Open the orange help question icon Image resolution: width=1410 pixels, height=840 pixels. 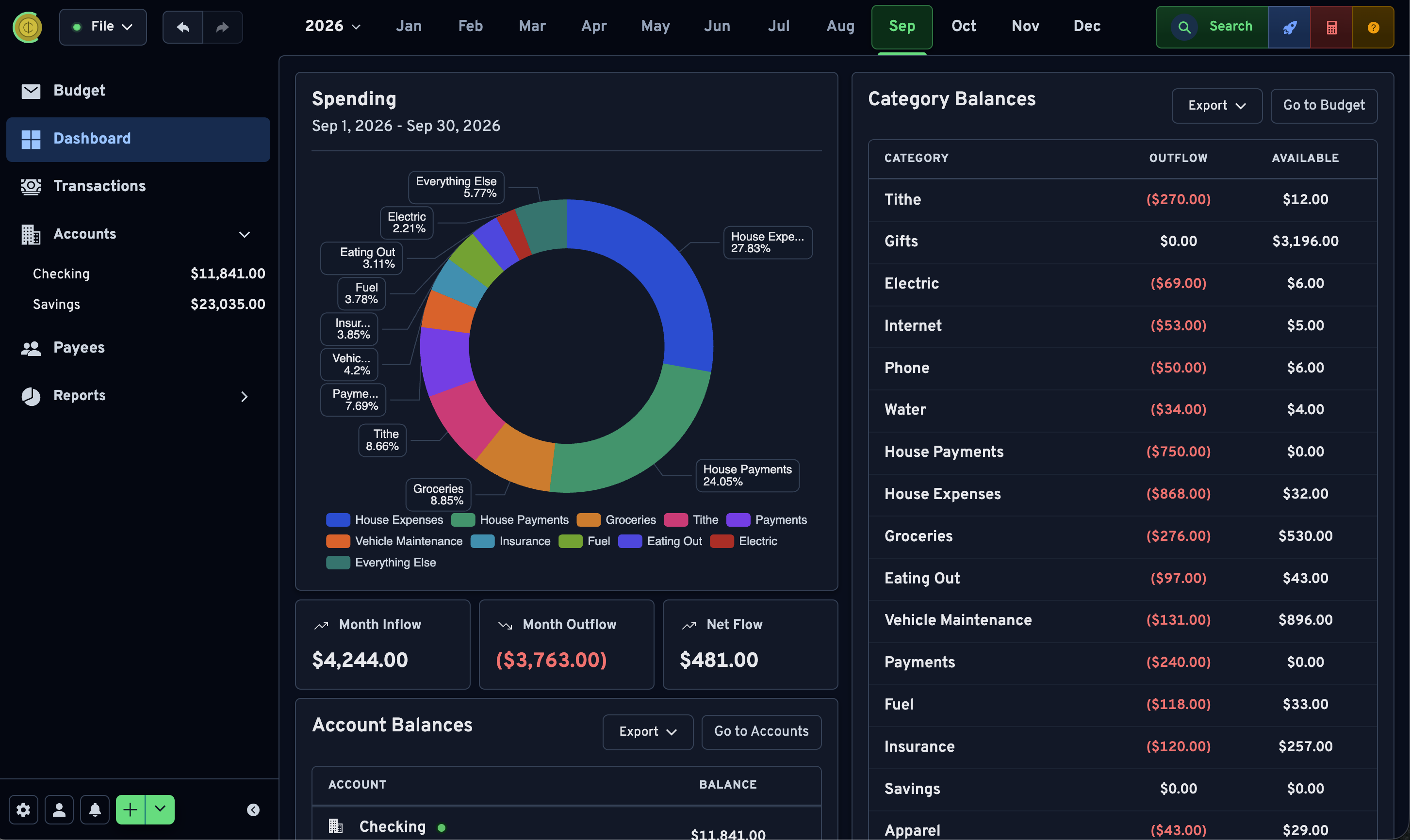pyautogui.click(x=1373, y=27)
